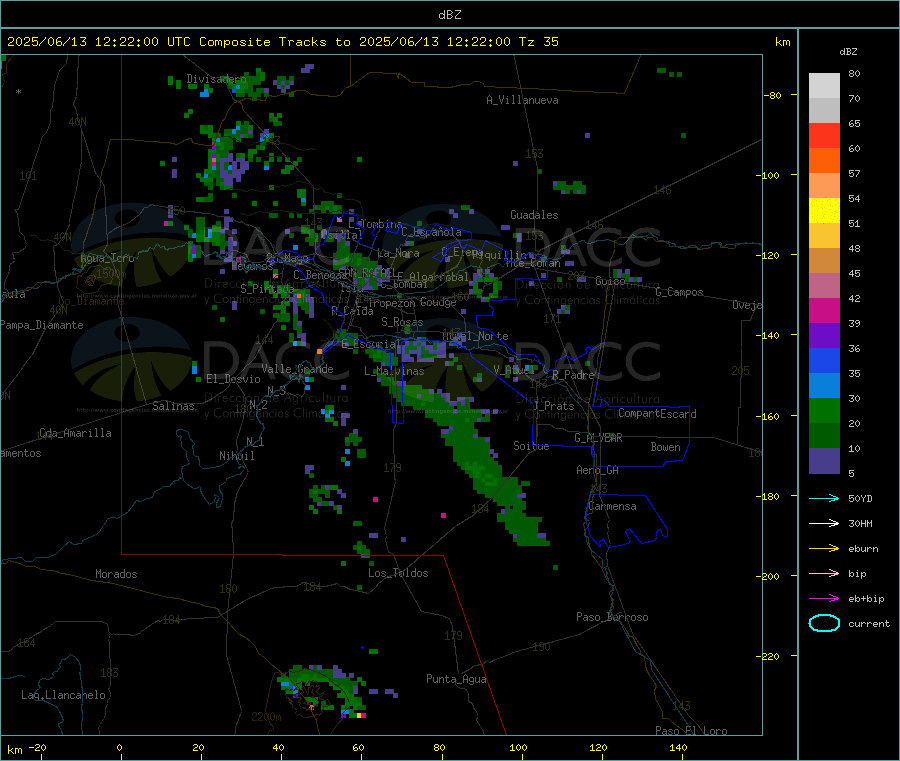900x761 pixels.
Task: Click the 'El_Desvio' place label
Action: click(x=233, y=379)
